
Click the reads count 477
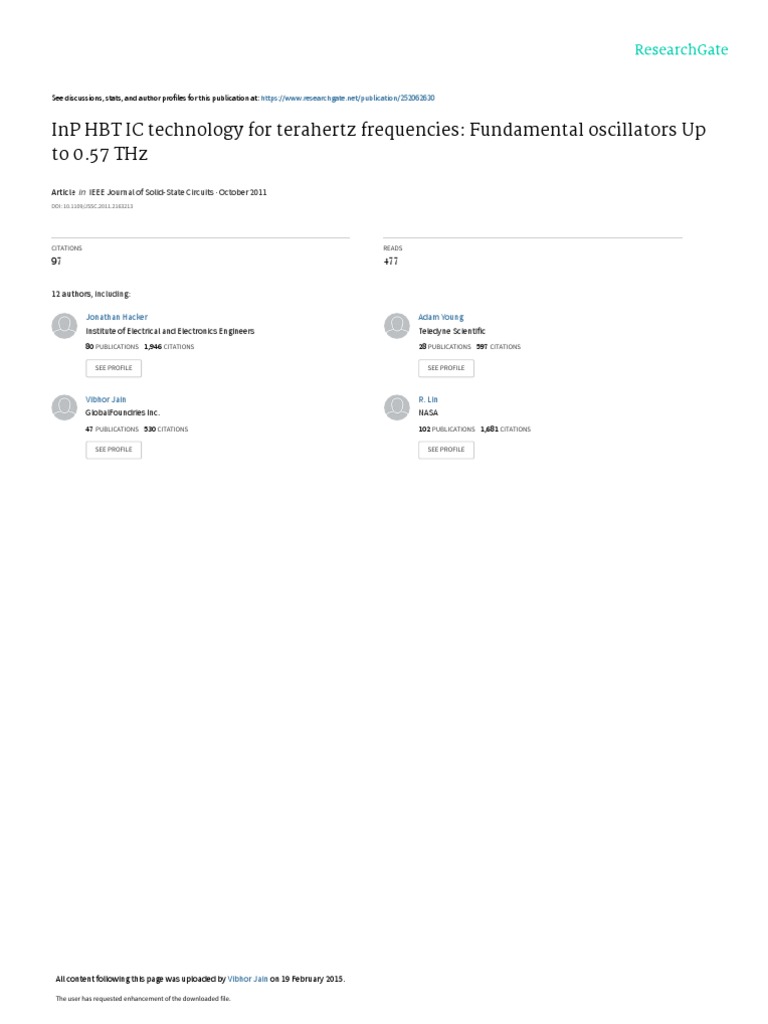390,261
